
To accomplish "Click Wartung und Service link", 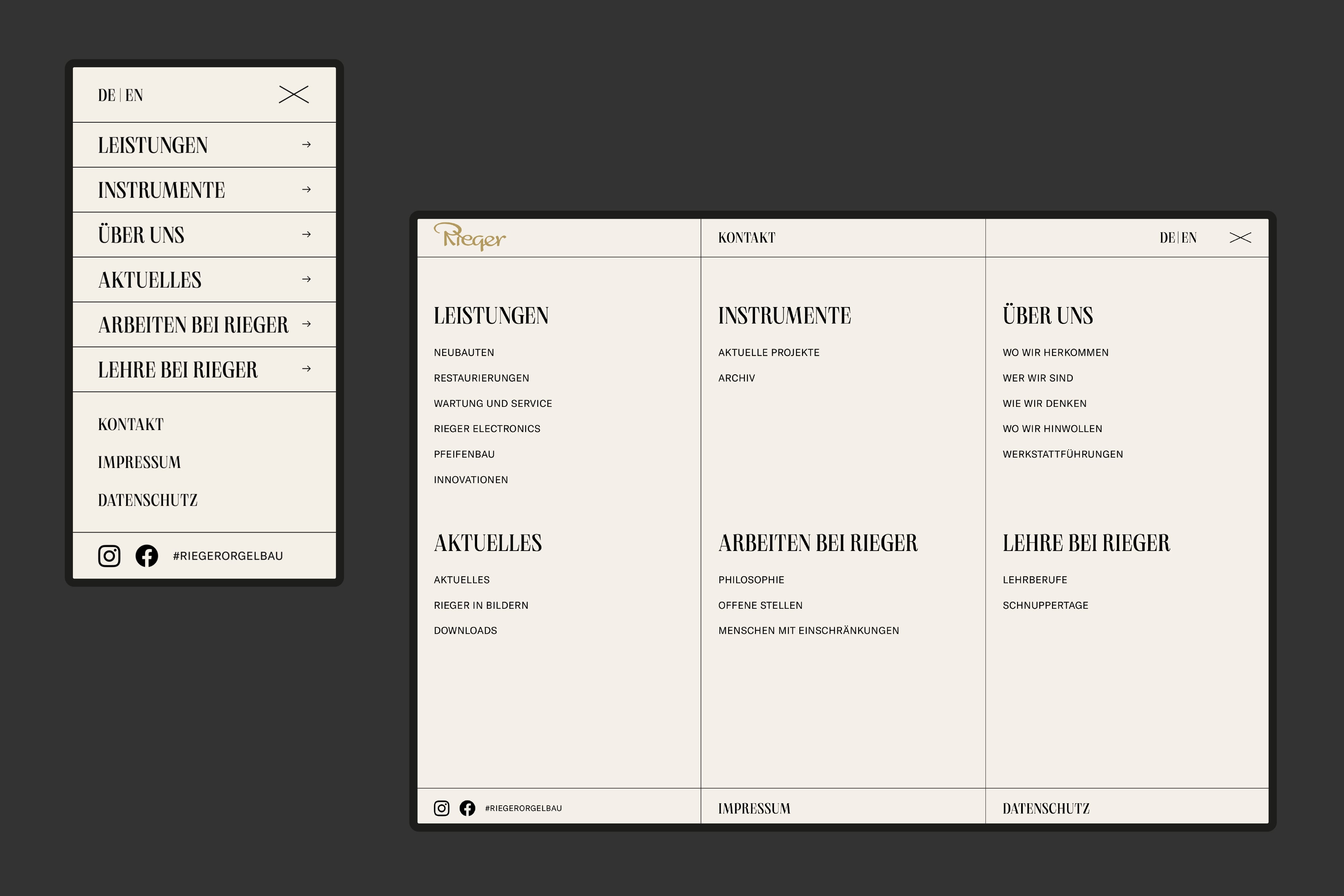I will pyautogui.click(x=493, y=403).
